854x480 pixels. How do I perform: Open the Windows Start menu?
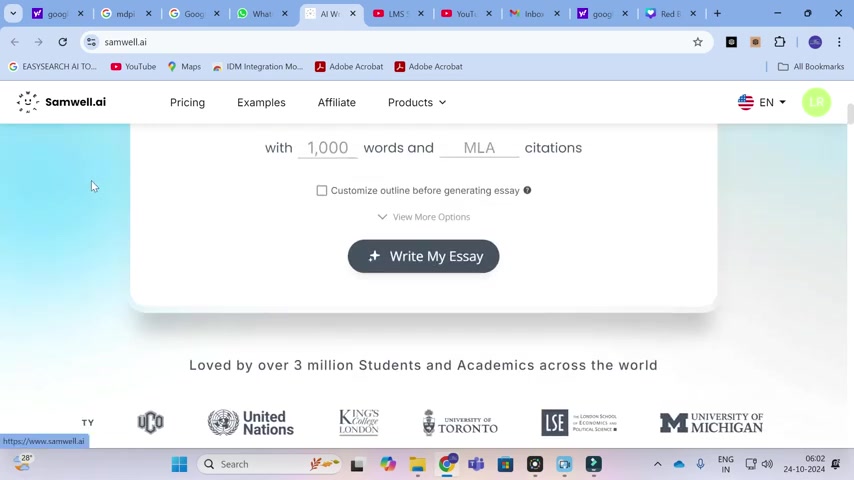coord(179,464)
